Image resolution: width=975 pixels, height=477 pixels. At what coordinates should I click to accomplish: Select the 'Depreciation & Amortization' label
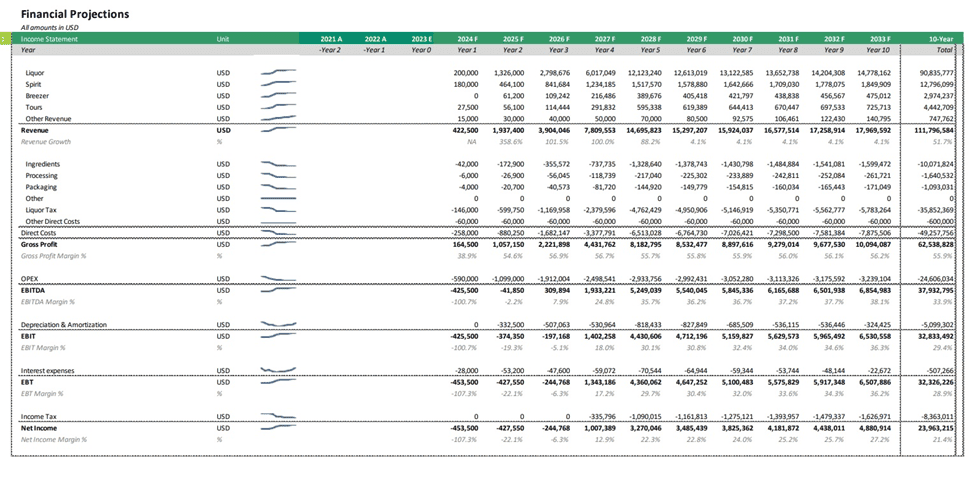pyautogui.click(x=63, y=325)
